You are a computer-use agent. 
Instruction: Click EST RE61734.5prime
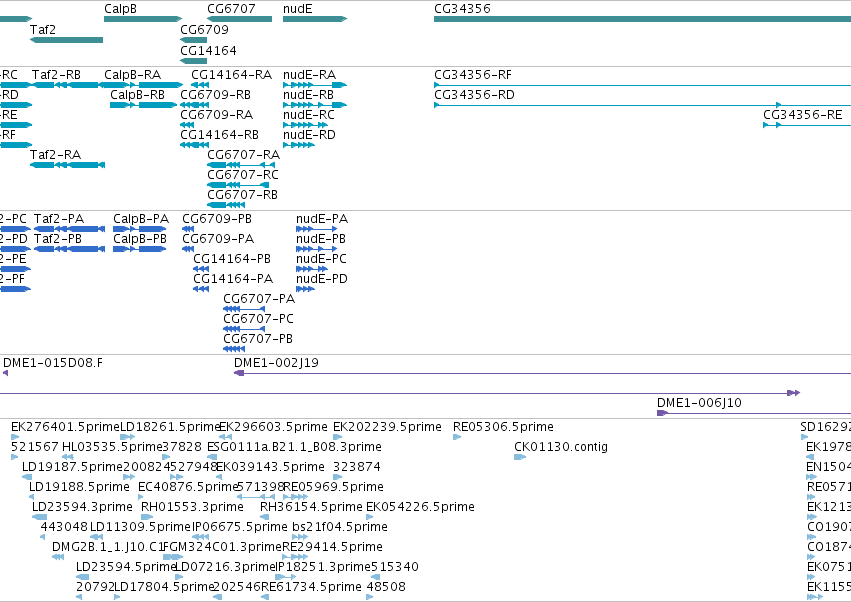312,587
